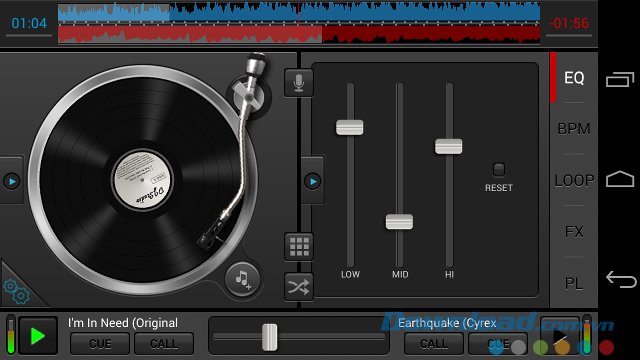The width and height of the screenshot is (640, 360).
Task: Open settings gears in bottom corner
Action: coord(17,291)
